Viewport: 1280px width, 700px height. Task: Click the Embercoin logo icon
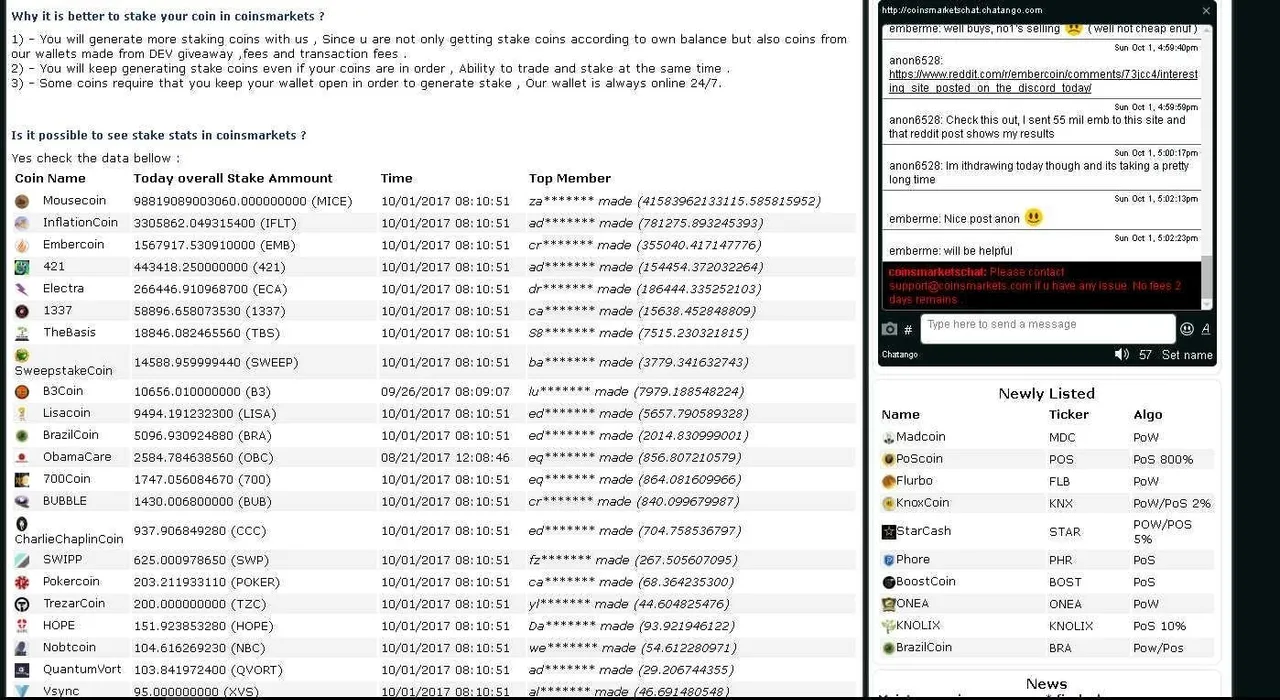[x=22, y=246]
